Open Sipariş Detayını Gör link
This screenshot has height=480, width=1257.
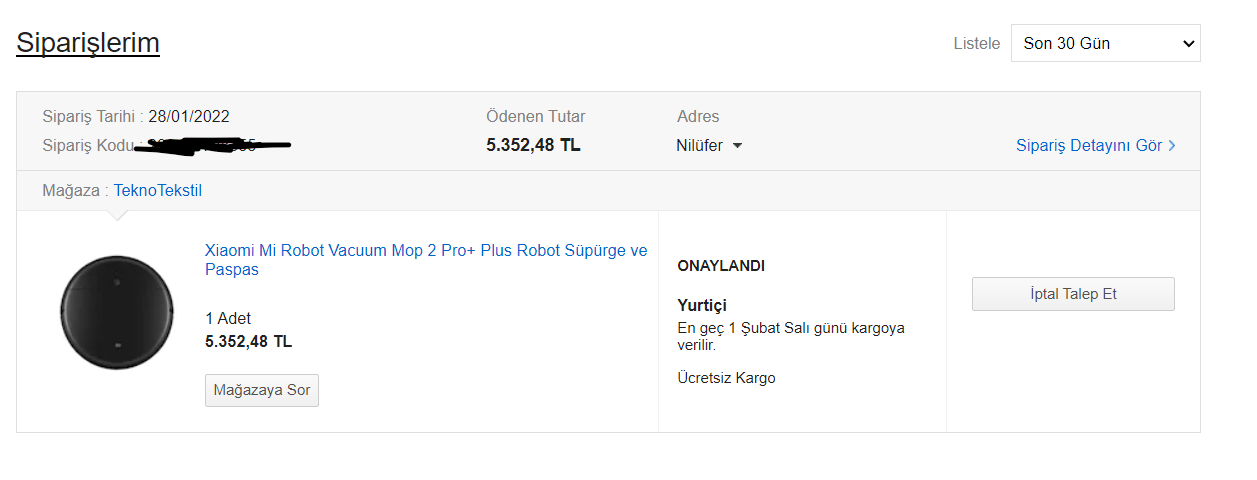(x=1088, y=146)
